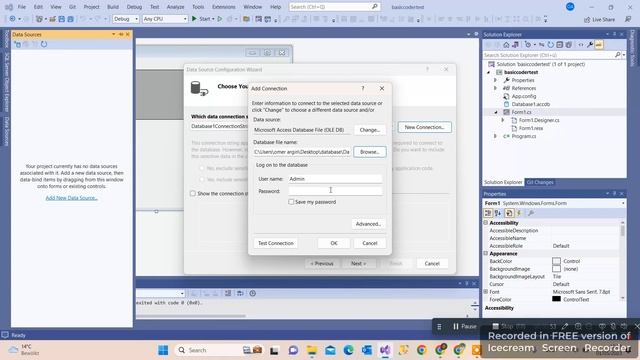Click the BackgroundImage swatch box
The width and height of the screenshot is (640, 360).
(x=556, y=269)
